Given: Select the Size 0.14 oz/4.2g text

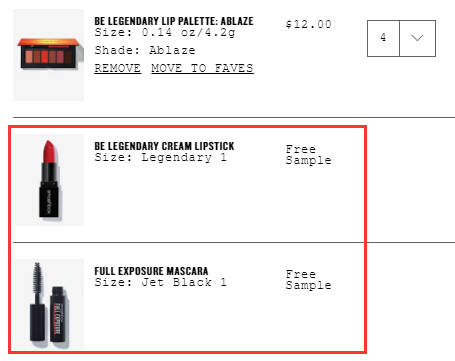Looking at the screenshot, I should 165,33.
